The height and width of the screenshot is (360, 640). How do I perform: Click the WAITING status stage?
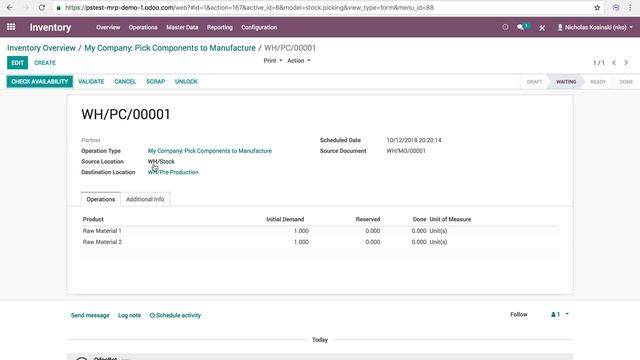566,82
